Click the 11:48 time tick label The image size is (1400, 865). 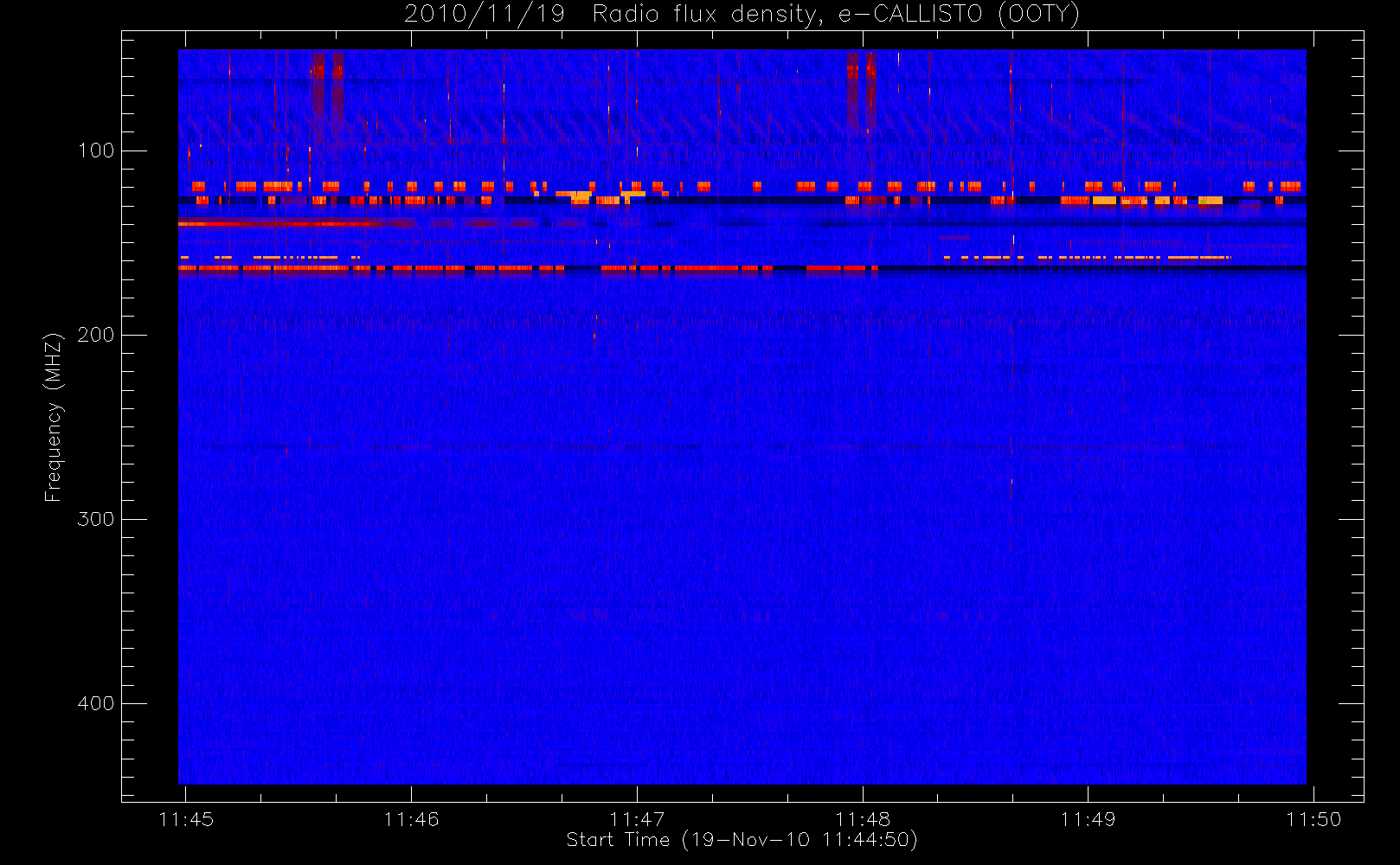point(863,819)
